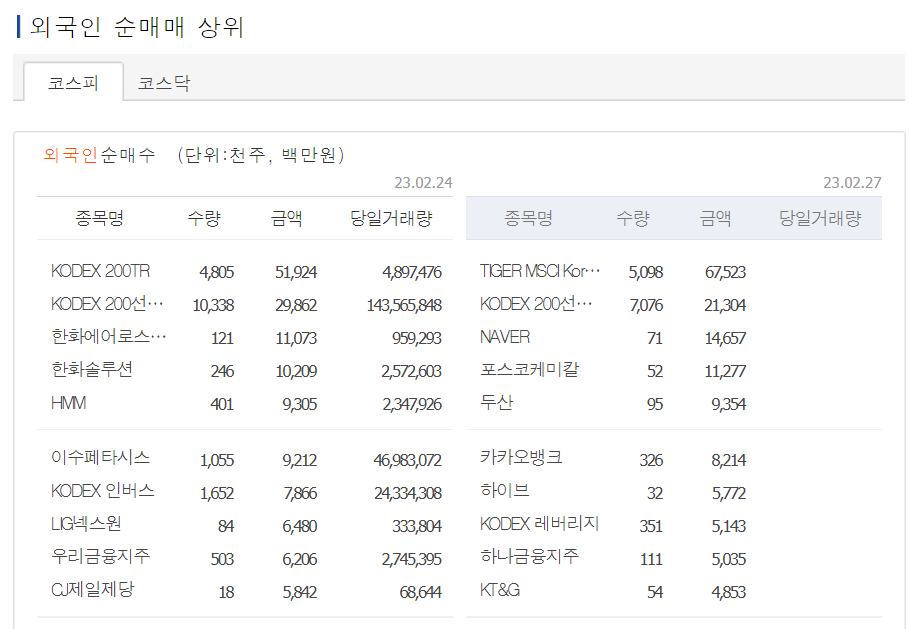Click LIG넥스원 amount 6,480
Screen dimensions: 909x629
pos(300,526)
